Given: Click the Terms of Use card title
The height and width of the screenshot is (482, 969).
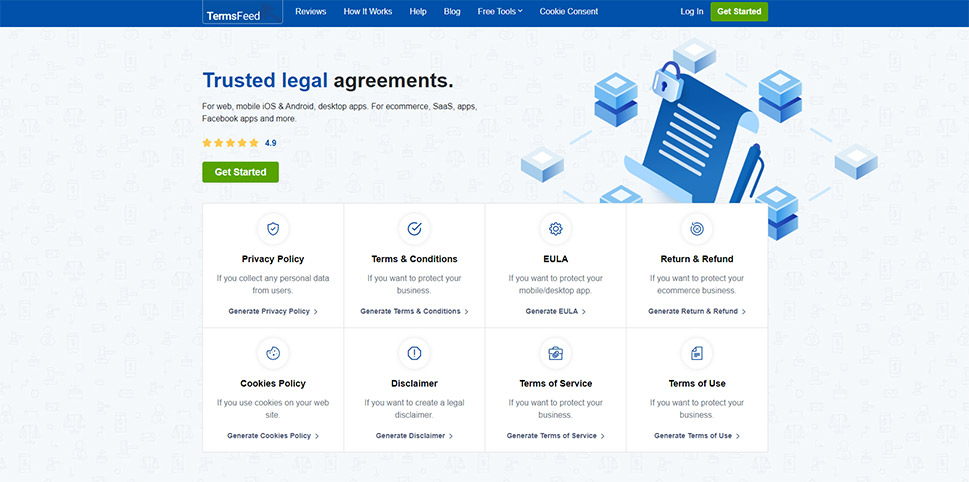Looking at the screenshot, I should pos(697,383).
